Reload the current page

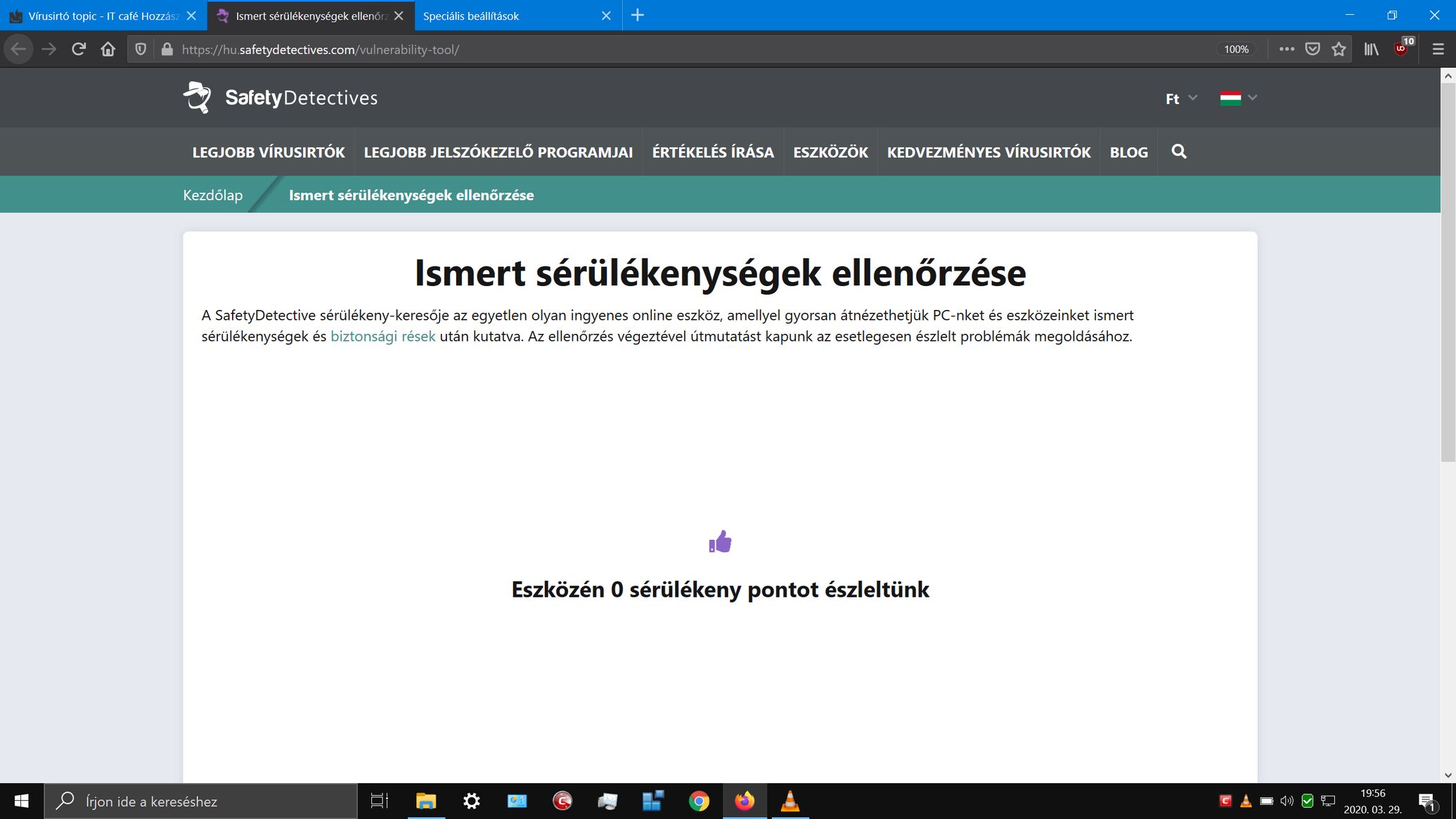coord(79,49)
